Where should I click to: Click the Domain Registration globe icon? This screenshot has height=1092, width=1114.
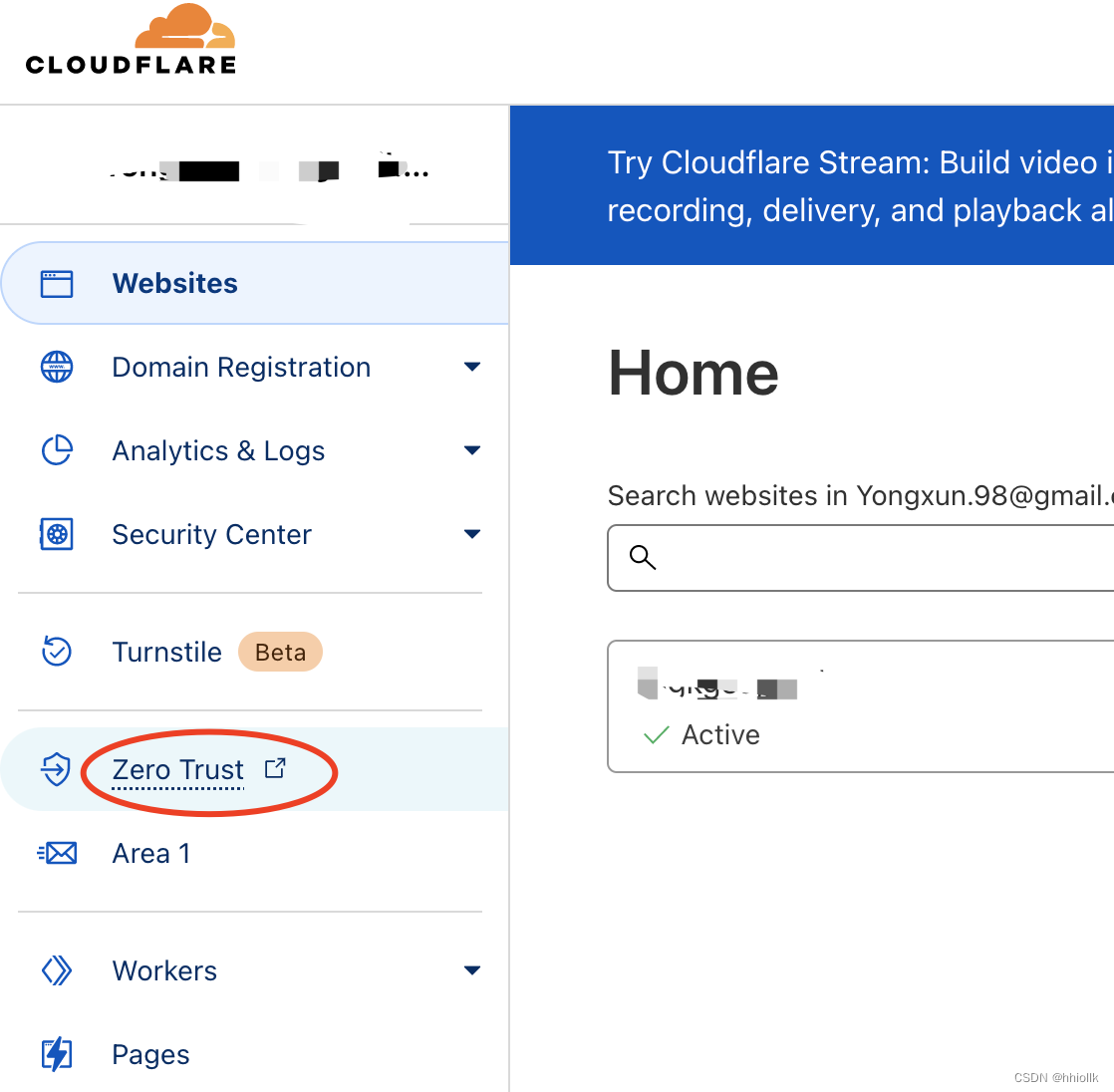click(57, 368)
